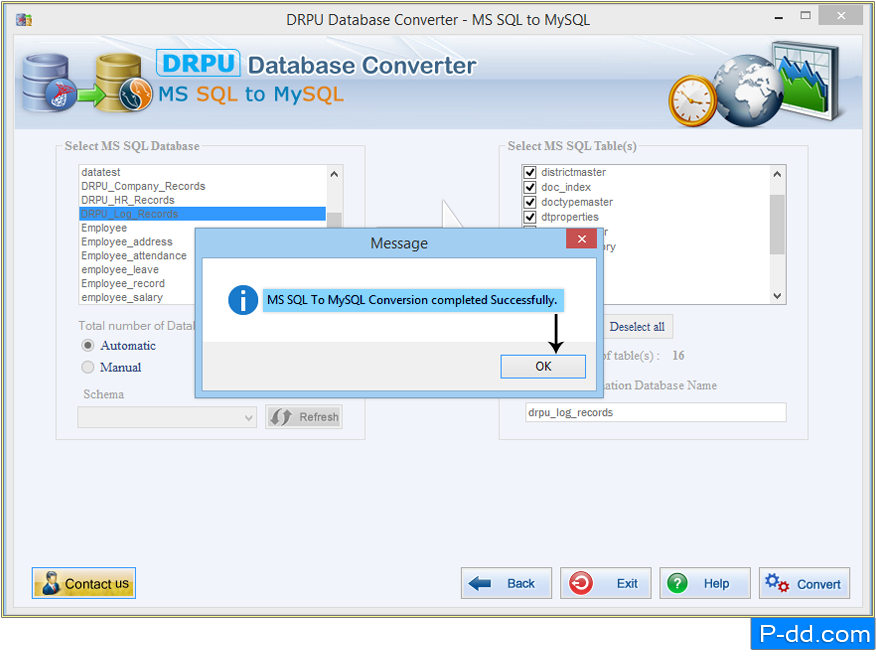Select Employee_address in database list
Screen dimensions: 876x658
point(127,242)
